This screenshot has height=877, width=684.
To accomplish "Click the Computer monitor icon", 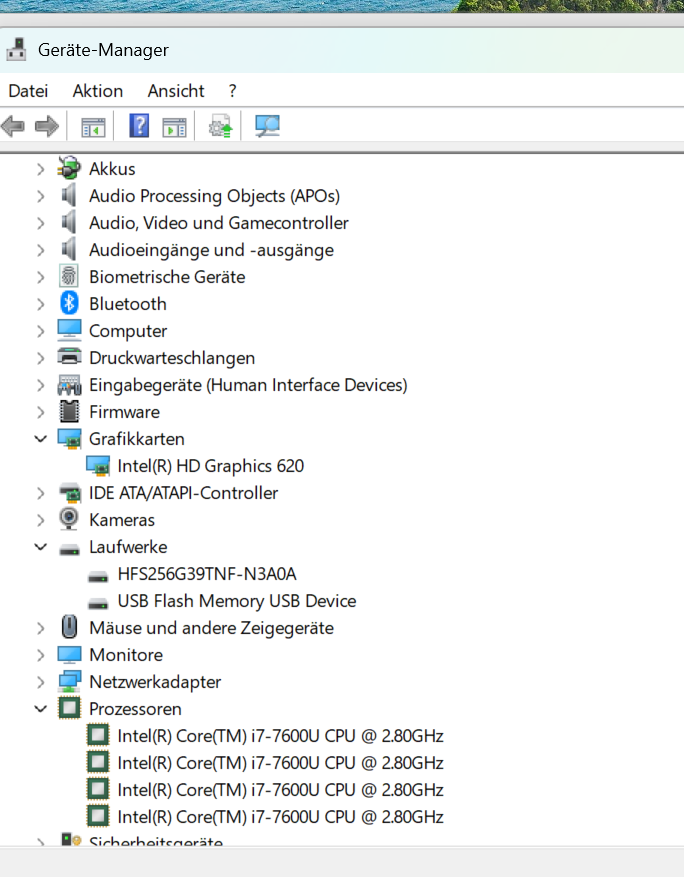I will pos(69,330).
